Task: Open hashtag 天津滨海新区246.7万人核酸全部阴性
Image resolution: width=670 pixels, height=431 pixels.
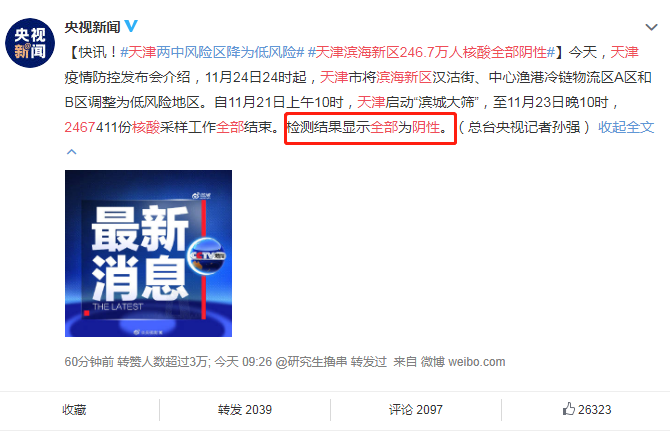Action: (431, 52)
